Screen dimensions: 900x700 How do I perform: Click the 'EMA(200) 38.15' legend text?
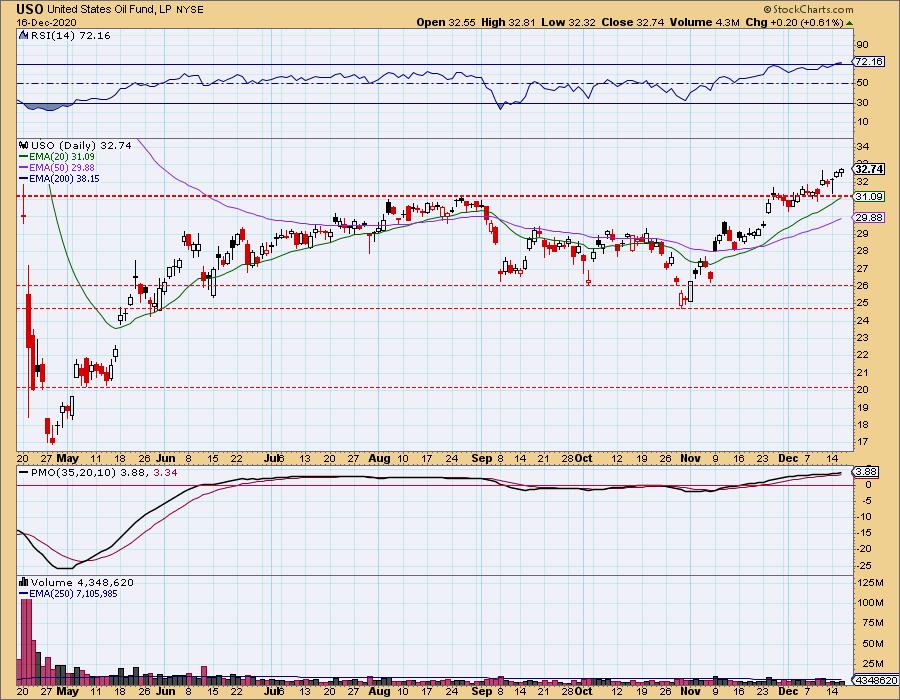(x=64, y=178)
